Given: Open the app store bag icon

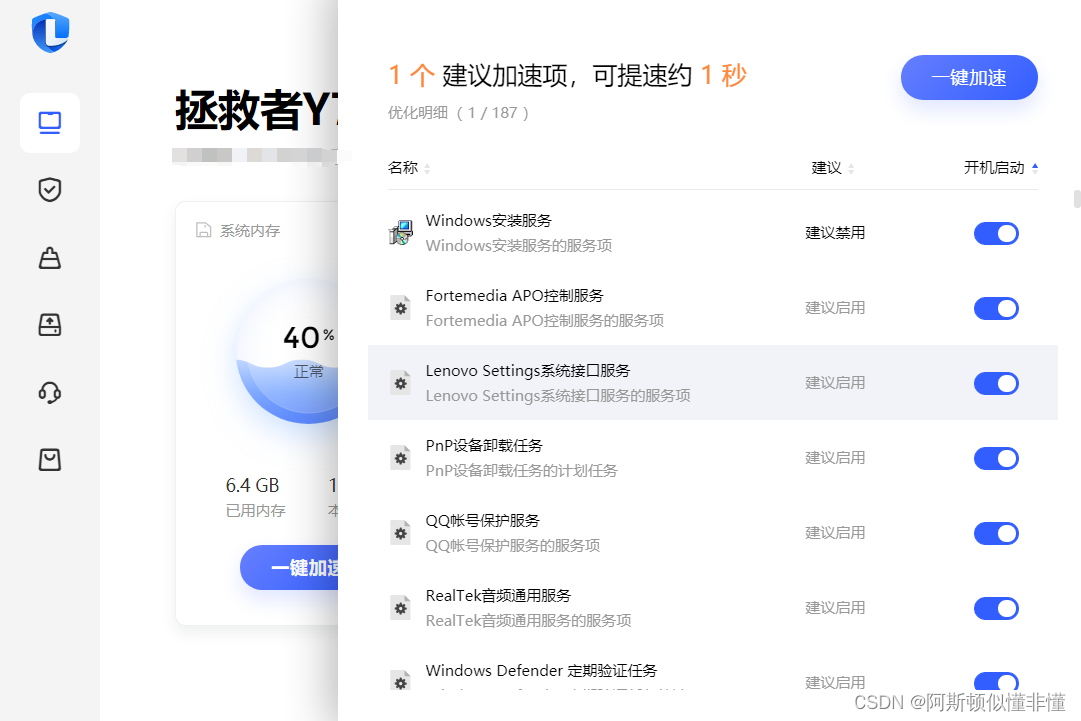Looking at the screenshot, I should point(49,459).
